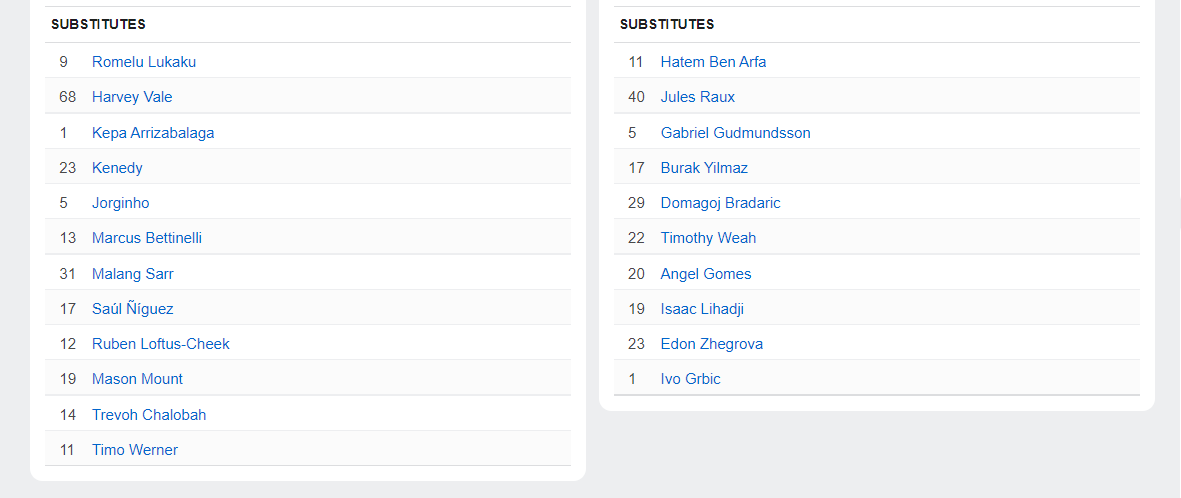Screen dimensions: 1181x498
Task: Select Kepa Arrizabalaga from substitutes
Action: click(153, 133)
